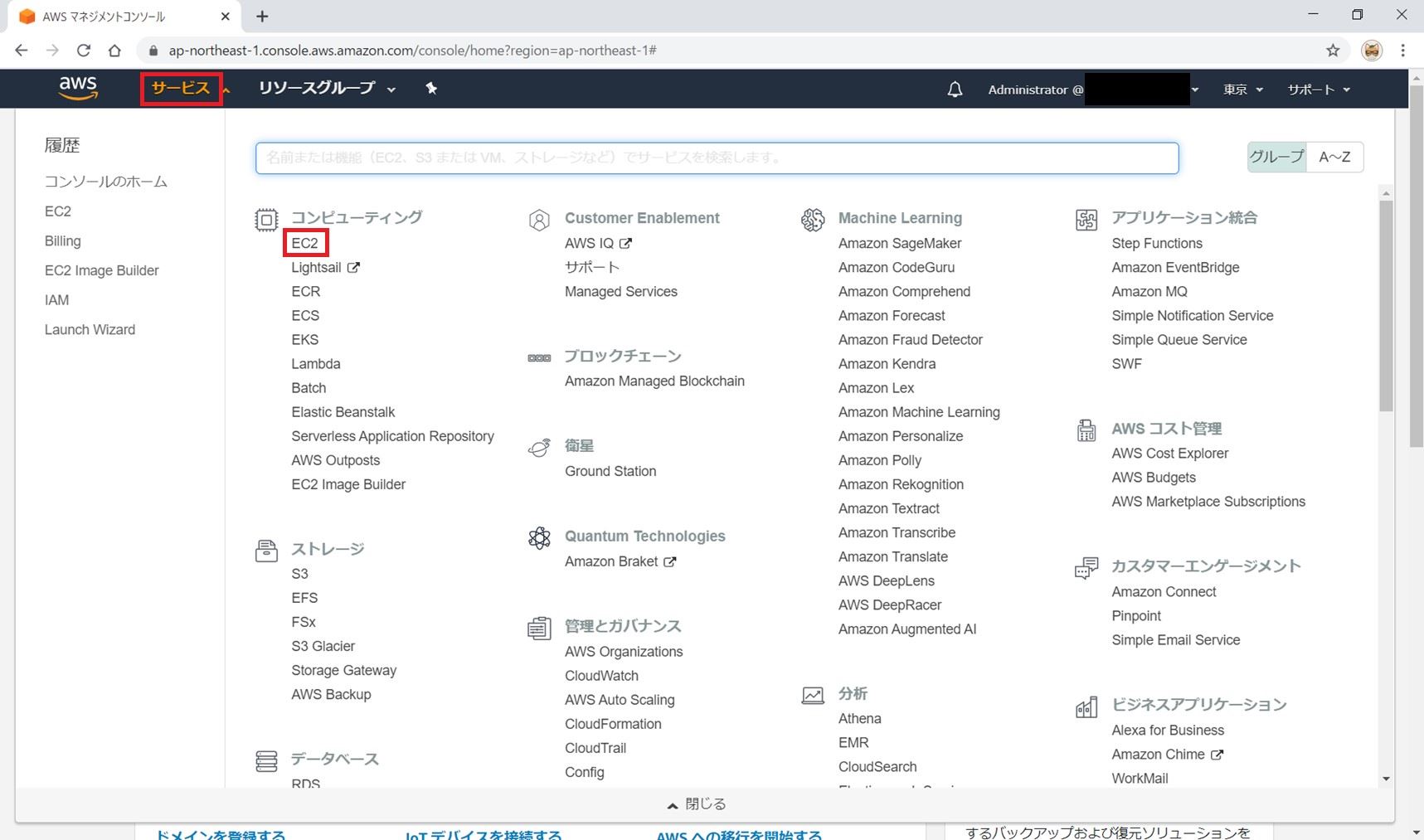This screenshot has height=840, width=1424.
Task: Open Amazon SageMaker service
Action: click(x=899, y=244)
